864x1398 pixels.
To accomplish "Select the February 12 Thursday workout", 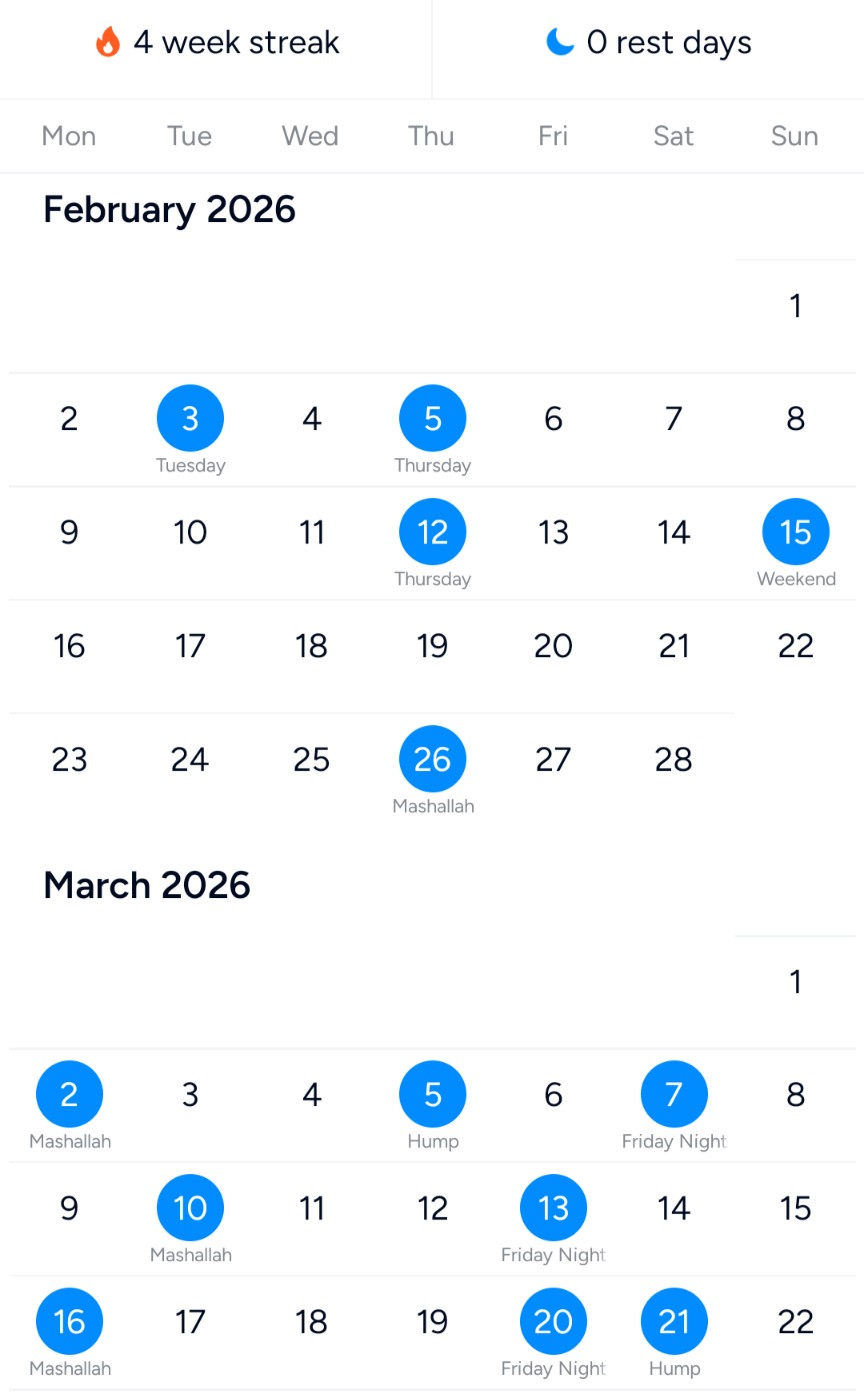I will coord(432,532).
